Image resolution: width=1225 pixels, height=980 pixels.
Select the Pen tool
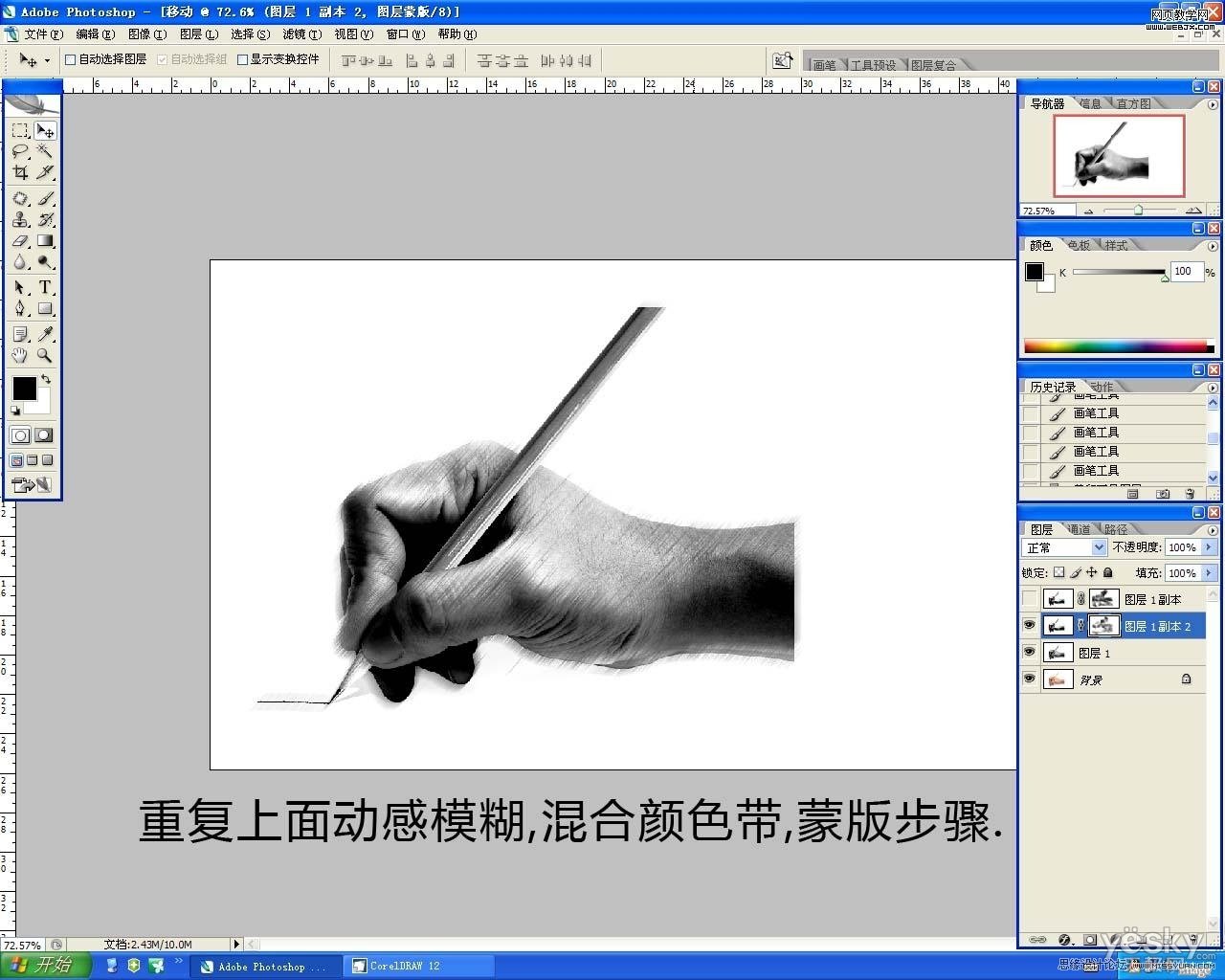(20, 308)
